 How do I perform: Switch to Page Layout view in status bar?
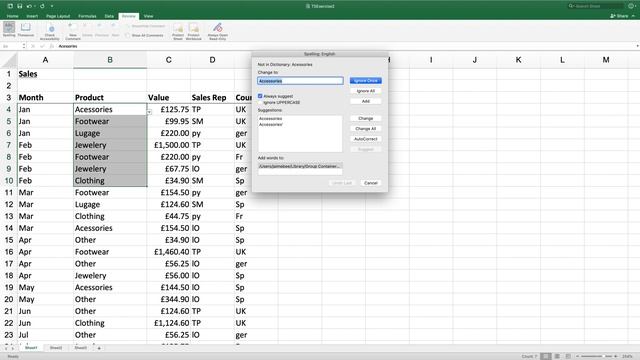tap(557, 356)
